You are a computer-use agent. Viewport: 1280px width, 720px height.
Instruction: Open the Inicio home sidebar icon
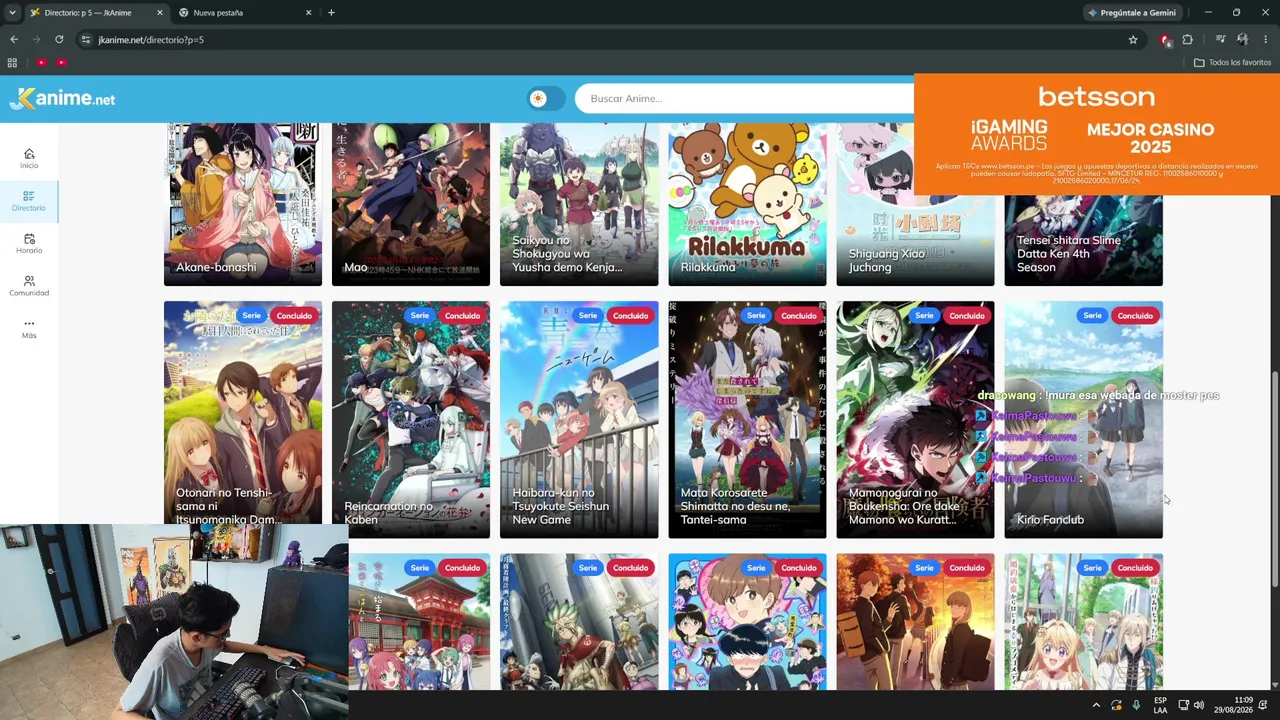(x=29, y=158)
